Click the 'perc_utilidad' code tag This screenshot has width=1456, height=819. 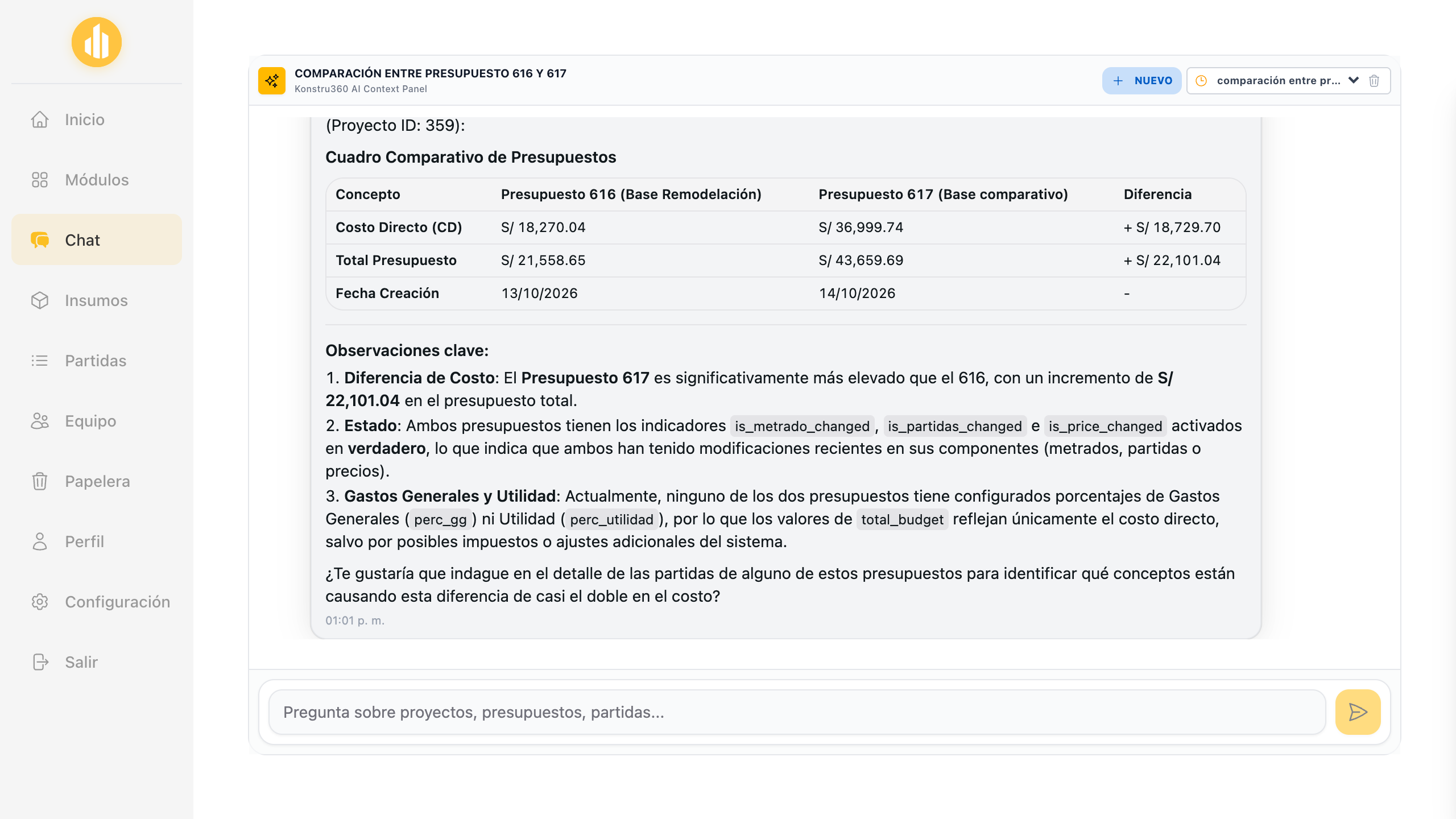(612, 519)
